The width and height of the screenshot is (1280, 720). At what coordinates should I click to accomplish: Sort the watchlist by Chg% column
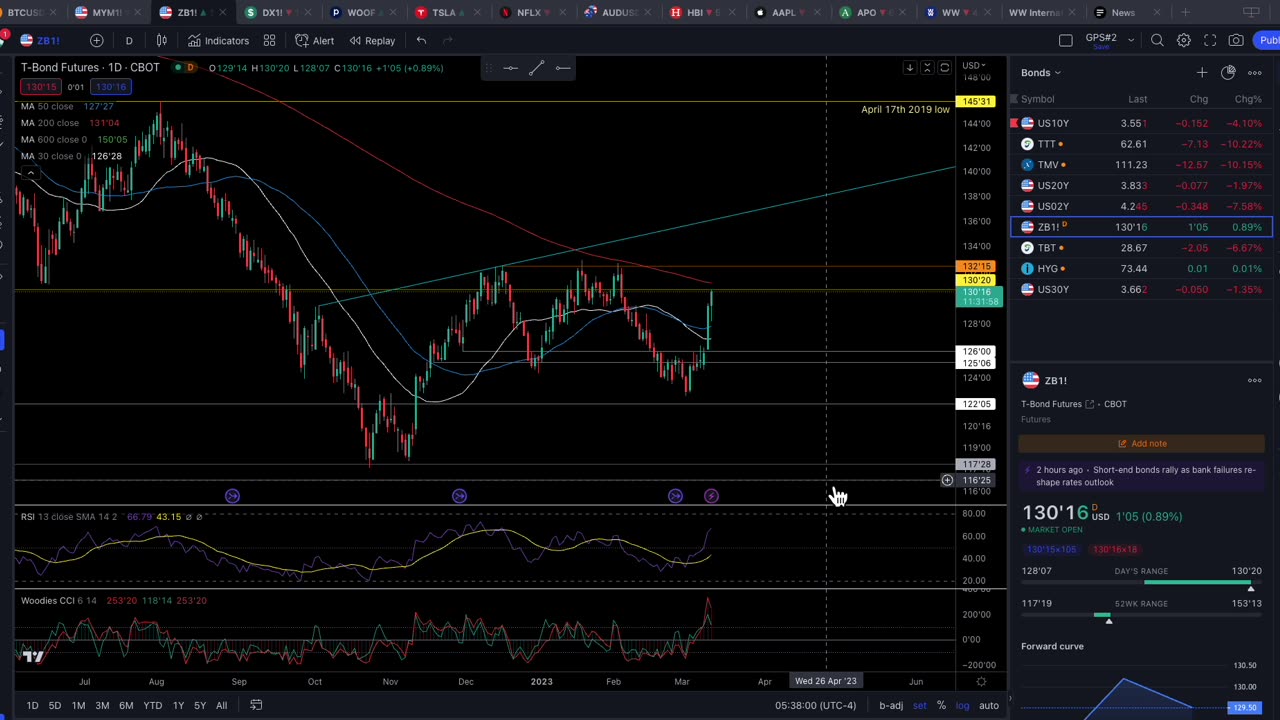pos(1248,99)
